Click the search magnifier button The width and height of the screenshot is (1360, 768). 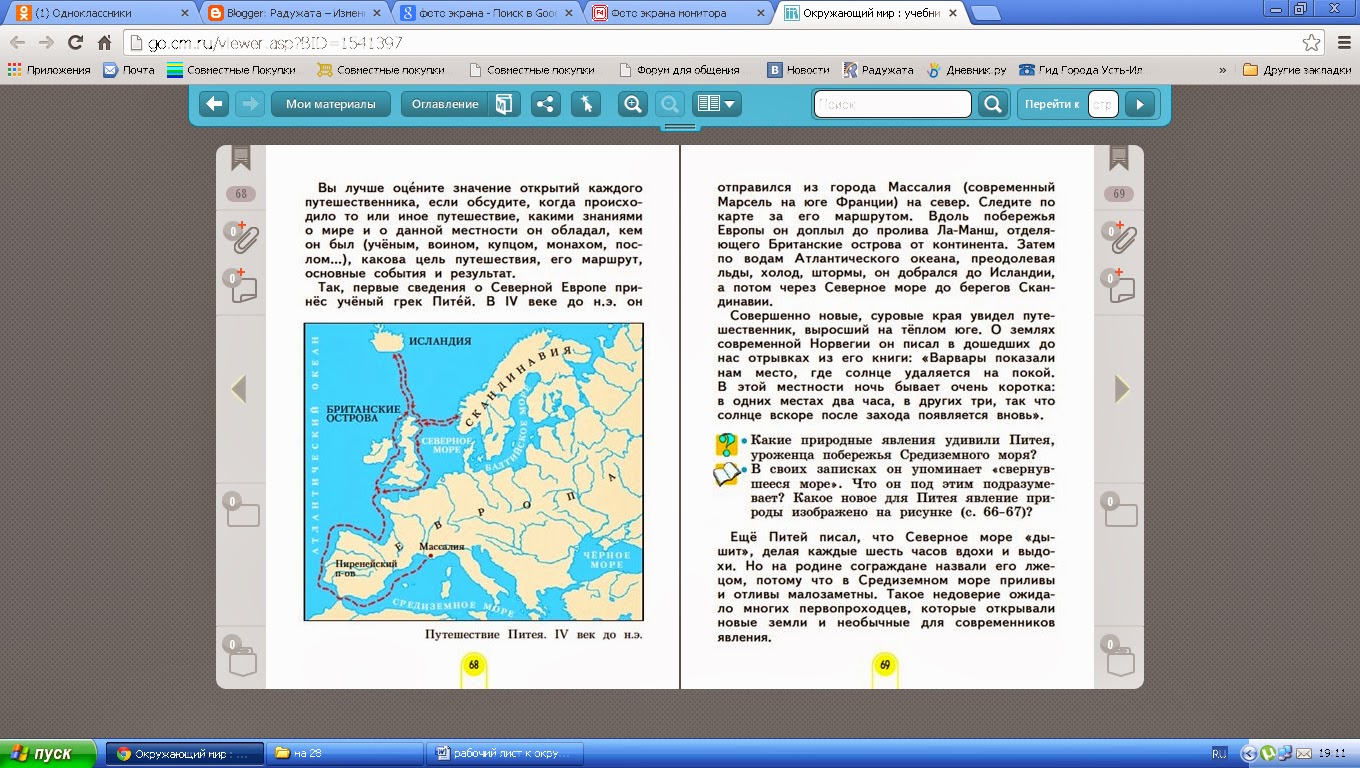[993, 104]
